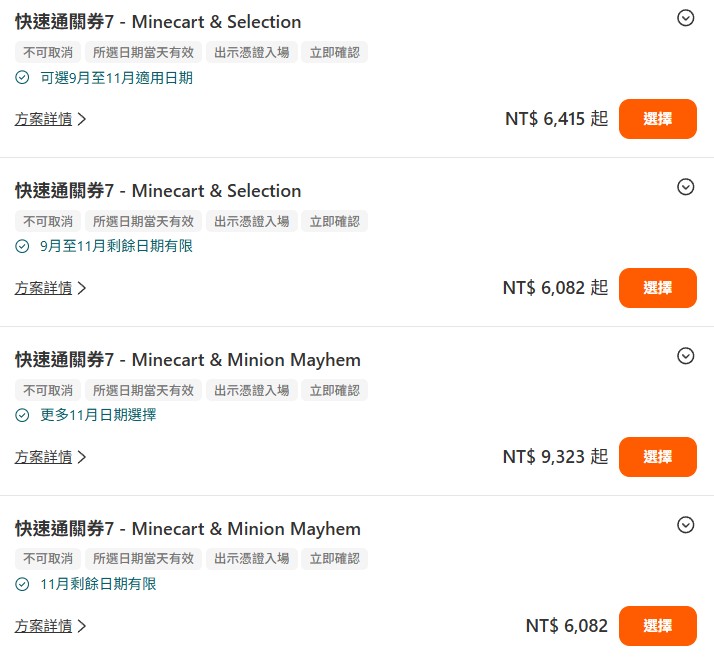
Task: Click check icon beside 9月至11月剩餘日期有限
Action: pos(23,247)
